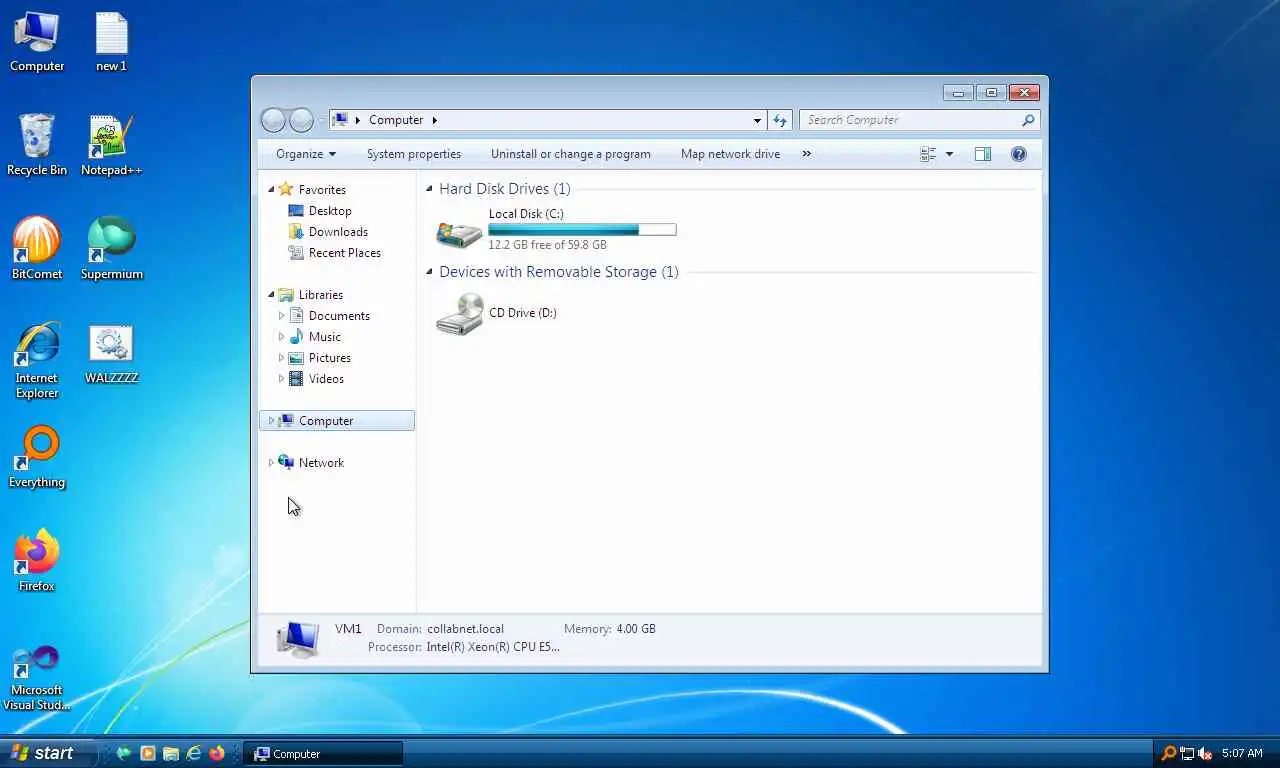Screen dimensions: 1280x768
Task: Select the Everything desktop shortcut
Action: [x=37, y=458]
